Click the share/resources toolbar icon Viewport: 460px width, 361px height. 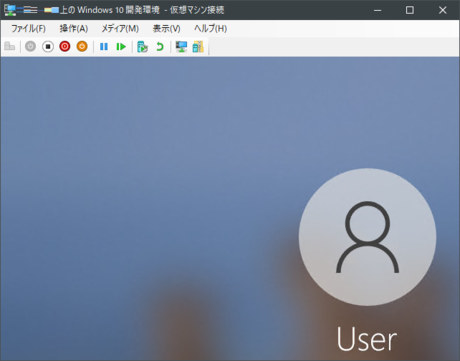coord(198,46)
